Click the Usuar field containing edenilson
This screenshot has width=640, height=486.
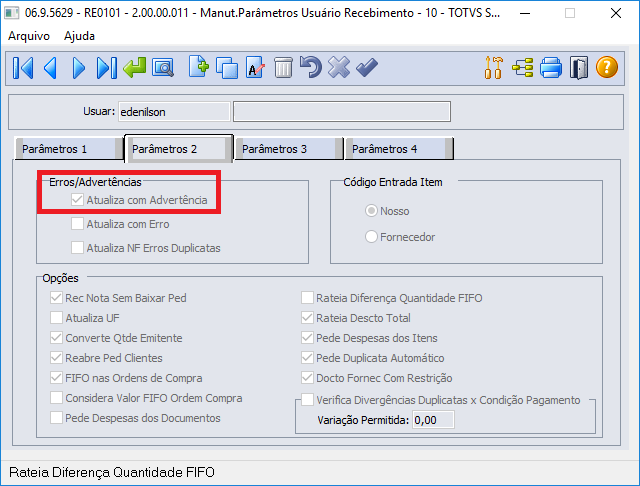pyautogui.click(x=174, y=111)
